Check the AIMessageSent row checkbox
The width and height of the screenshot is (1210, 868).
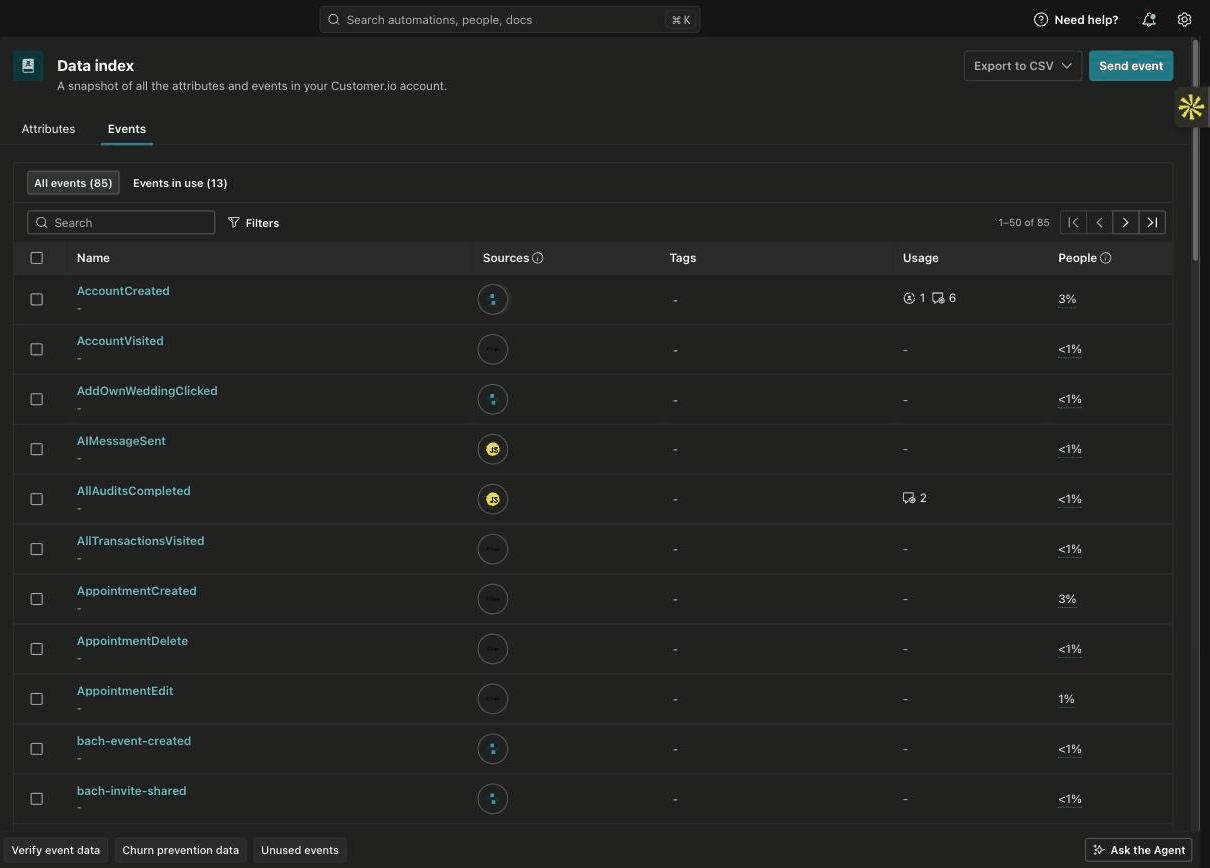[37, 449]
